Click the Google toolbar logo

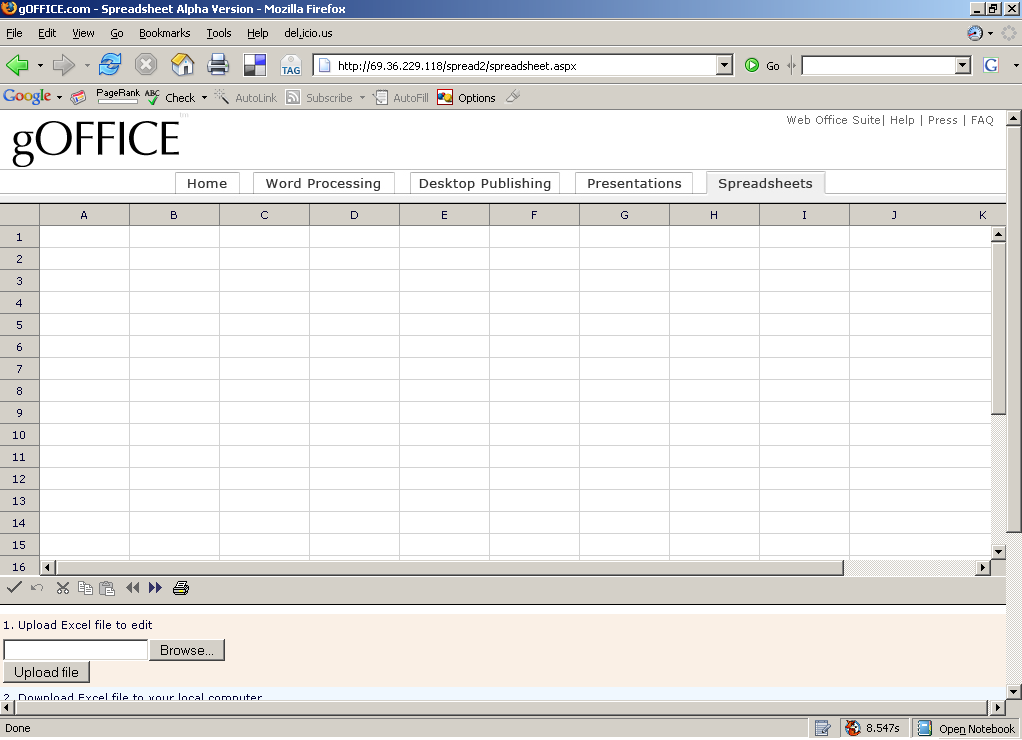point(27,96)
